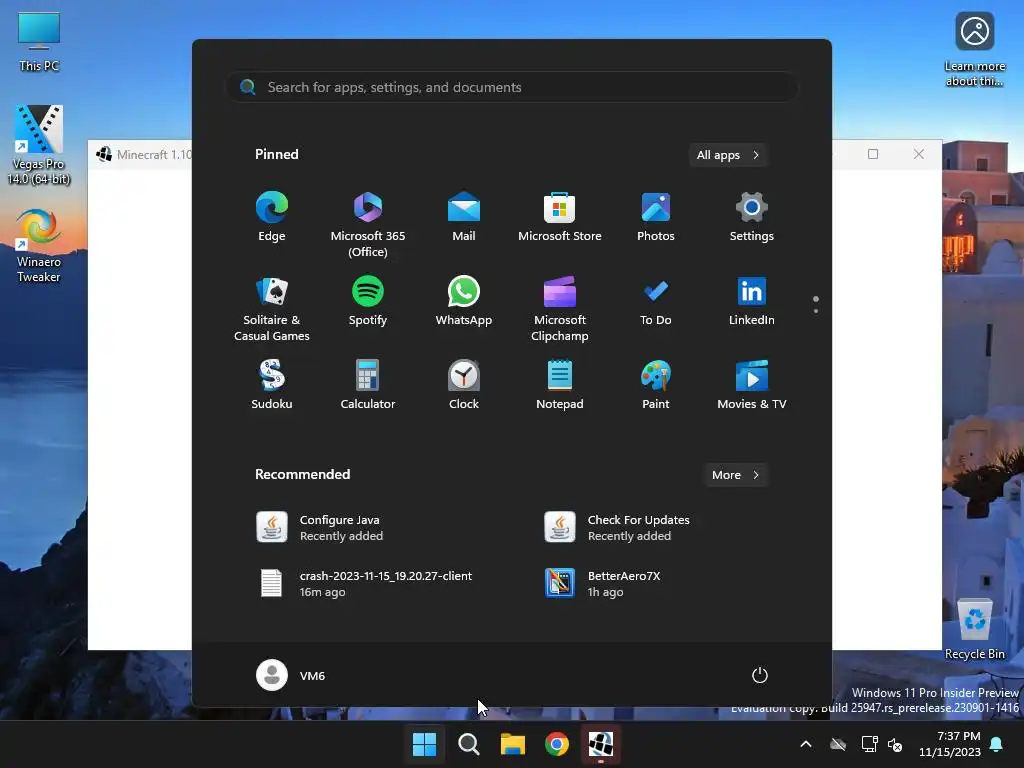Open Google Chrome from taskbar

click(x=556, y=744)
